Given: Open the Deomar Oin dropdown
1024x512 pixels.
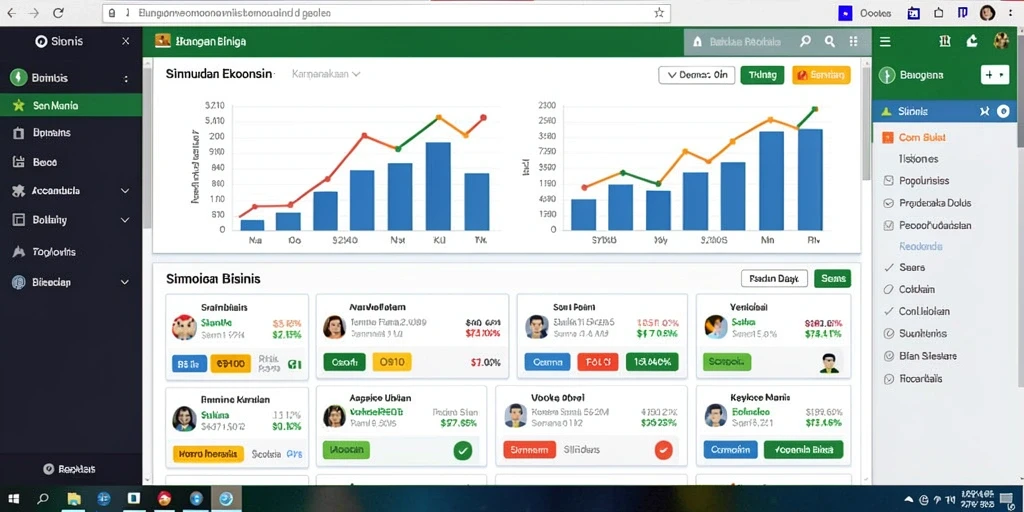Looking at the screenshot, I should coord(697,75).
